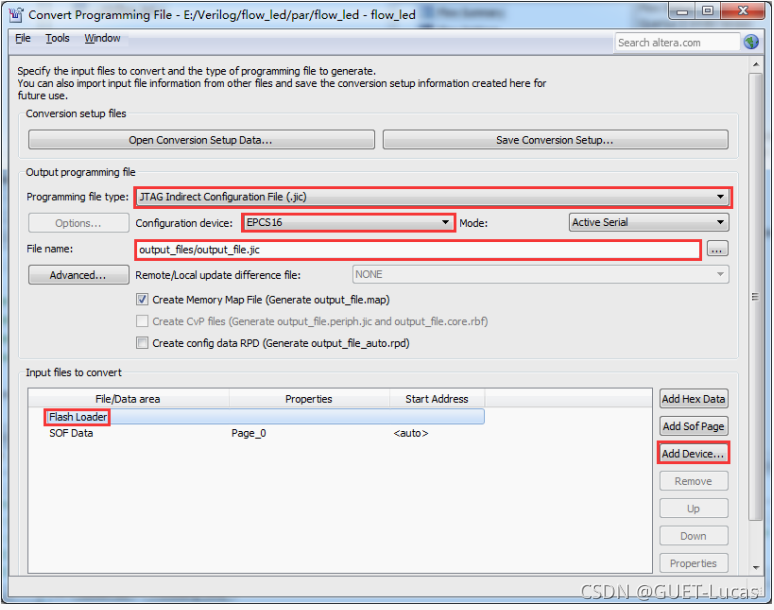Click the <auto> start address cell
774x610 pixels.
(411, 433)
